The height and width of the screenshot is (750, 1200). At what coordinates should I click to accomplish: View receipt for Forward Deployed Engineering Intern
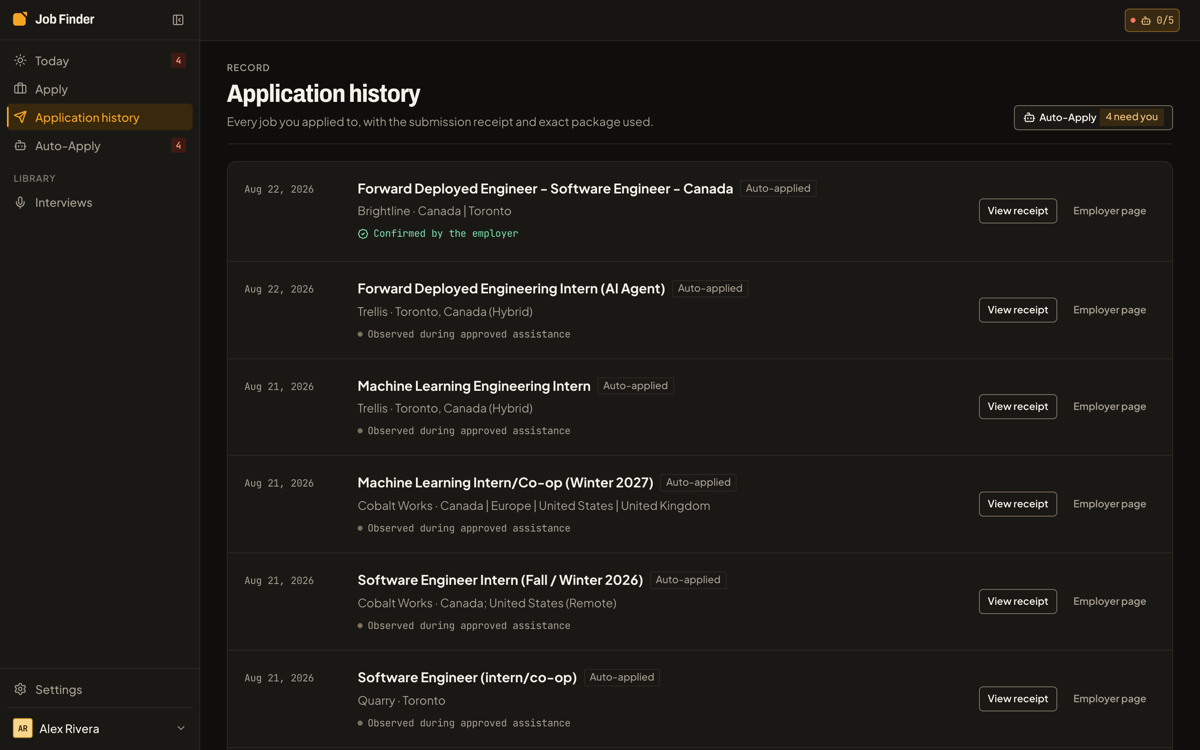1018,310
